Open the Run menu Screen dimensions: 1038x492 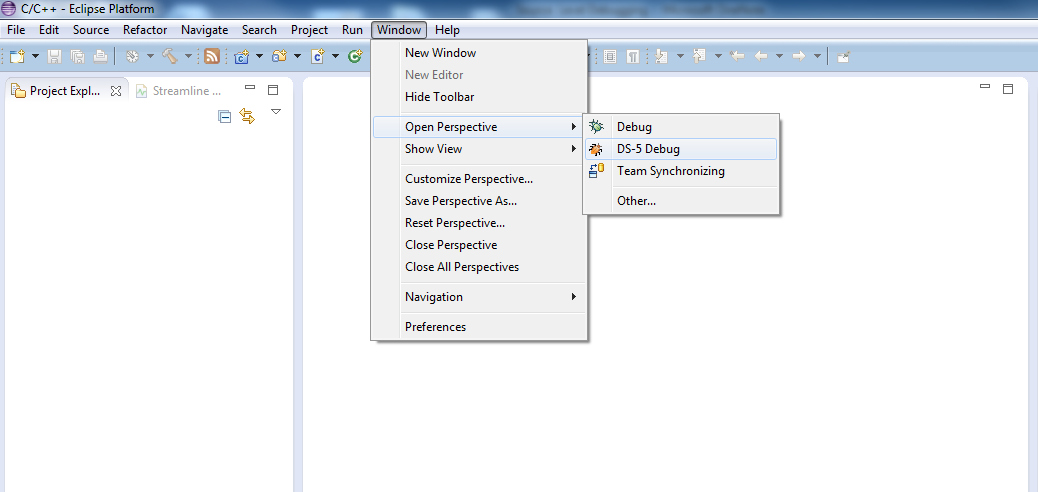352,30
